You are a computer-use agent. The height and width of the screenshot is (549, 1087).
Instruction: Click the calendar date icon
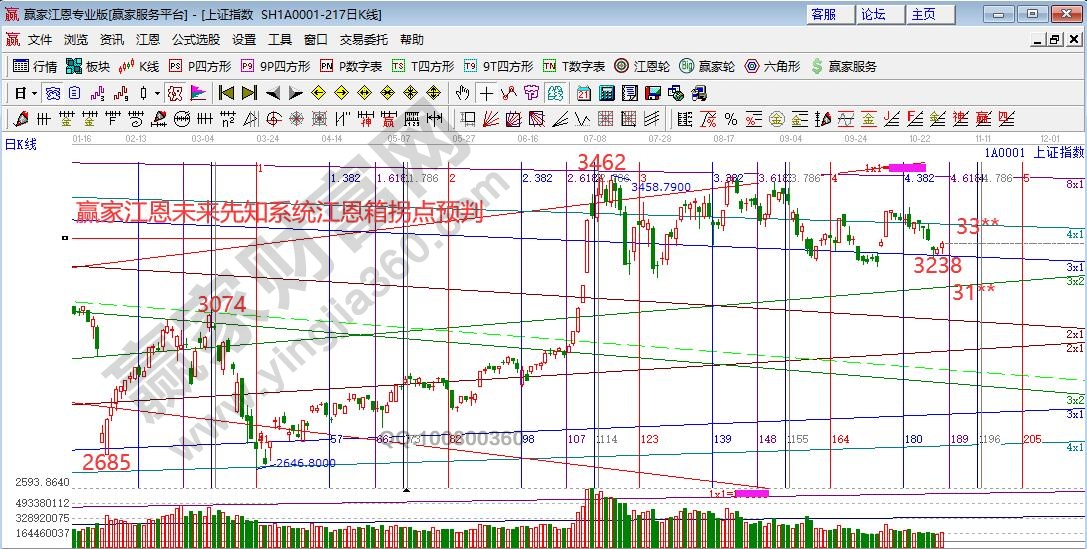(x=584, y=93)
